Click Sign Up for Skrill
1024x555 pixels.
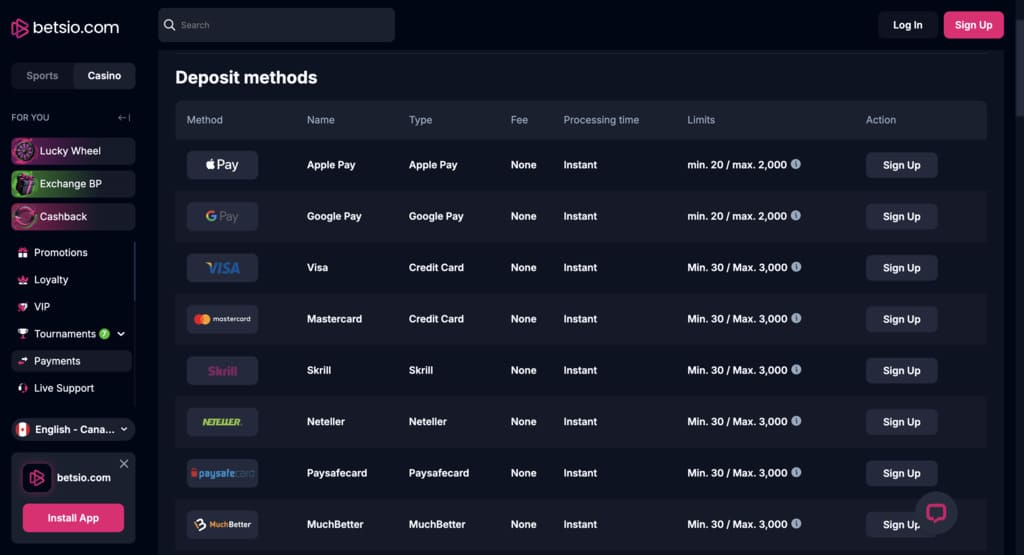point(902,371)
